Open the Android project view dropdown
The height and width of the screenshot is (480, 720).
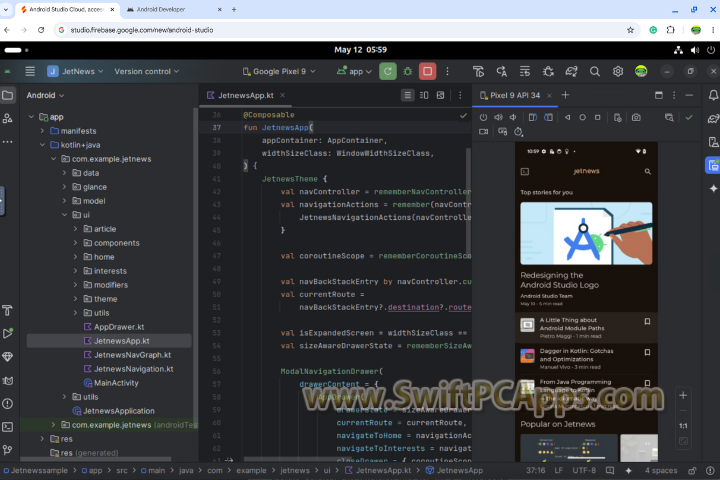click(x=45, y=95)
